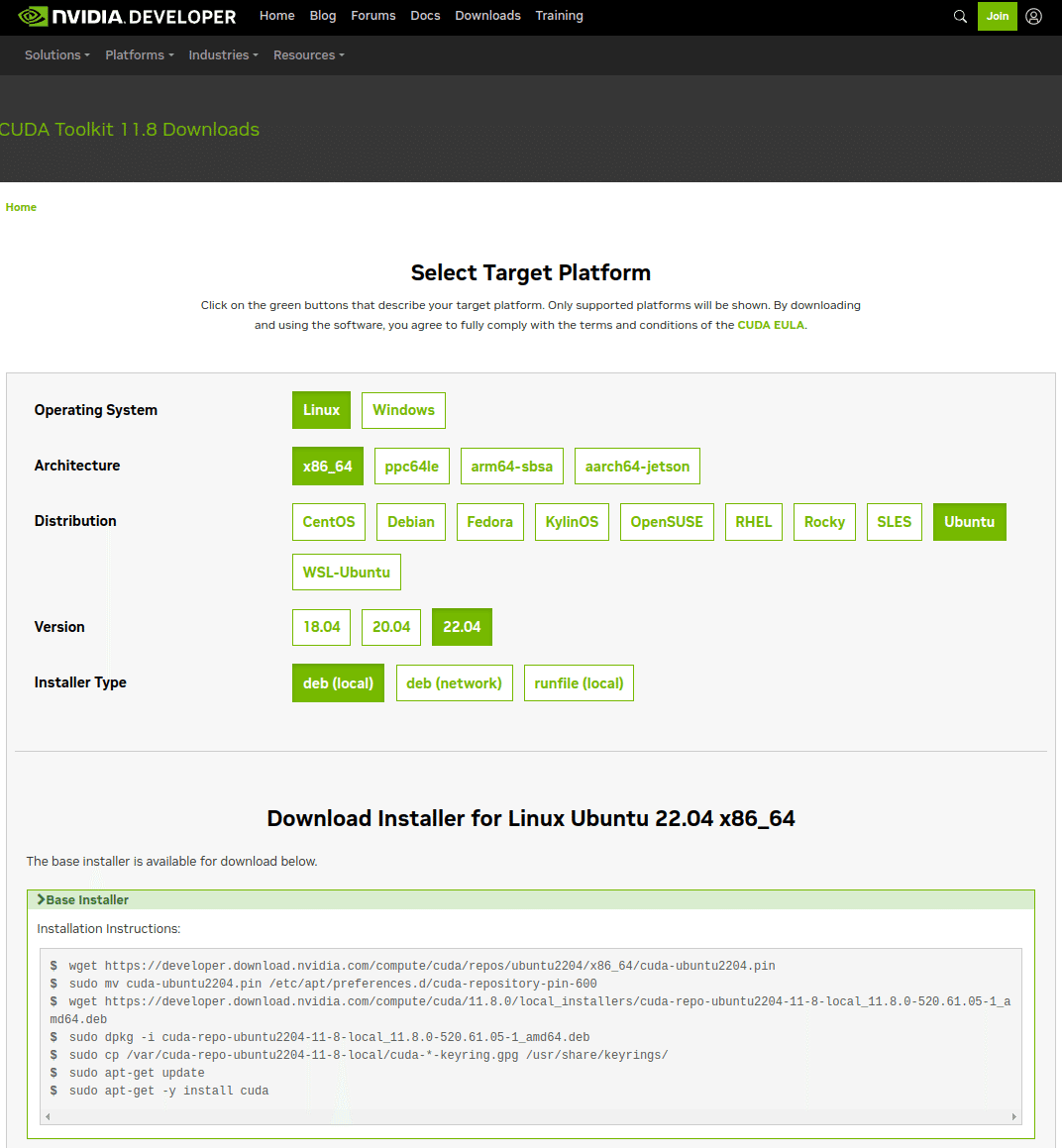Select deb (network) installer type
The width and height of the screenshot is (1062, 1148).
pos(454,683)
